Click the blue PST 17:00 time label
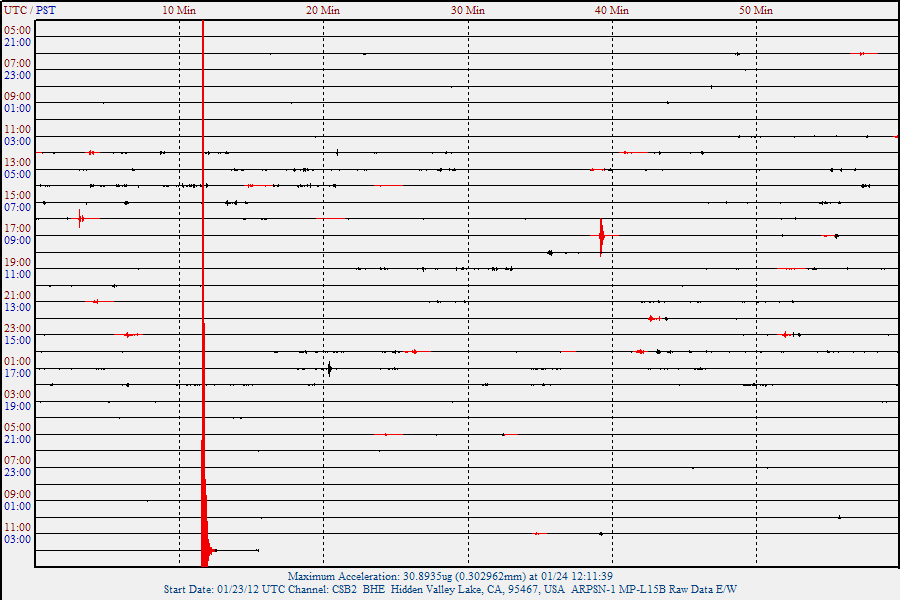The width and height of the screenshot is (900, 600). pos(17,373)
